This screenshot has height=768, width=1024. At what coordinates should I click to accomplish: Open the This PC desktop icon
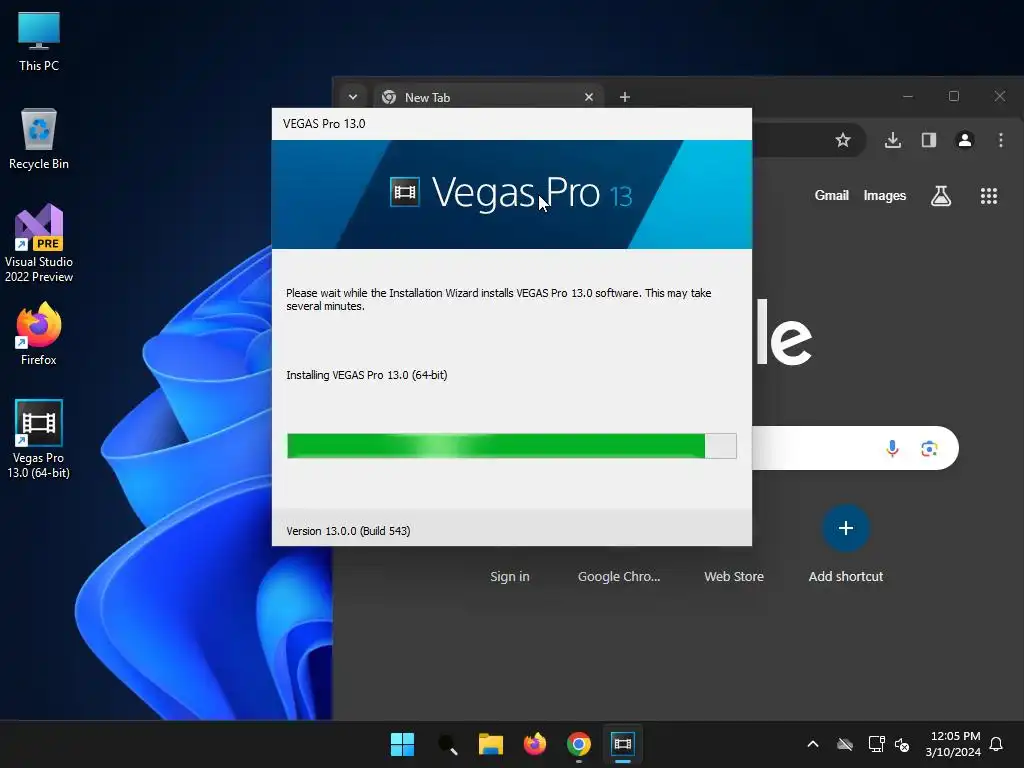[x=39, y=41]
